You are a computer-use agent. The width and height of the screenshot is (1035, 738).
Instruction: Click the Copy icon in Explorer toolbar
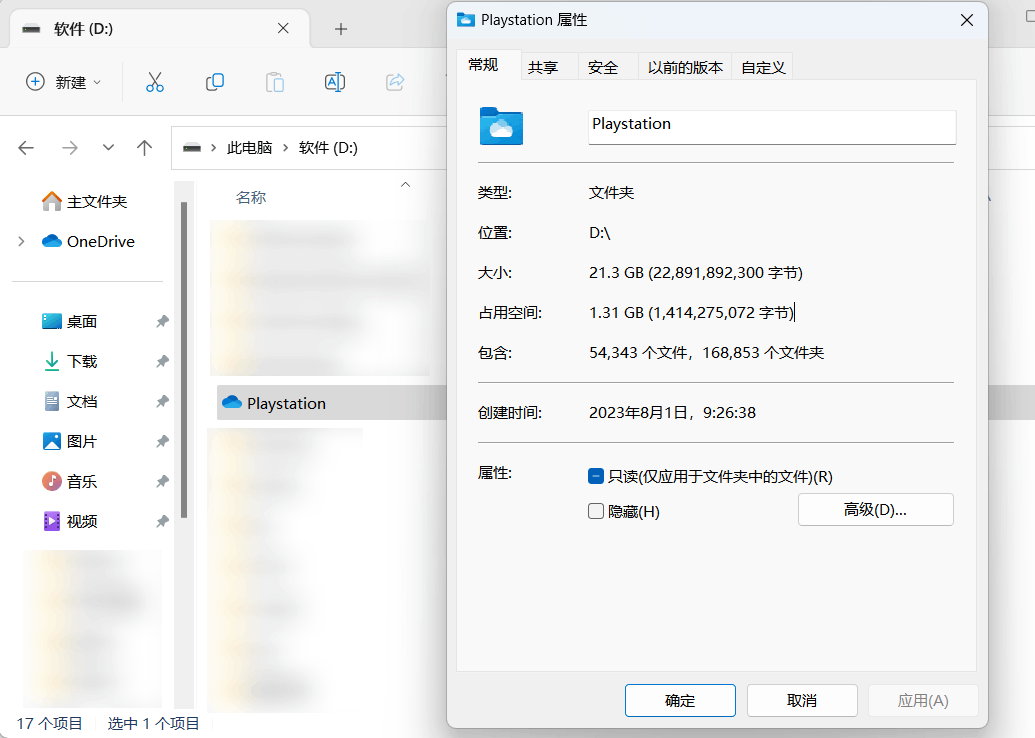[215, 82]
